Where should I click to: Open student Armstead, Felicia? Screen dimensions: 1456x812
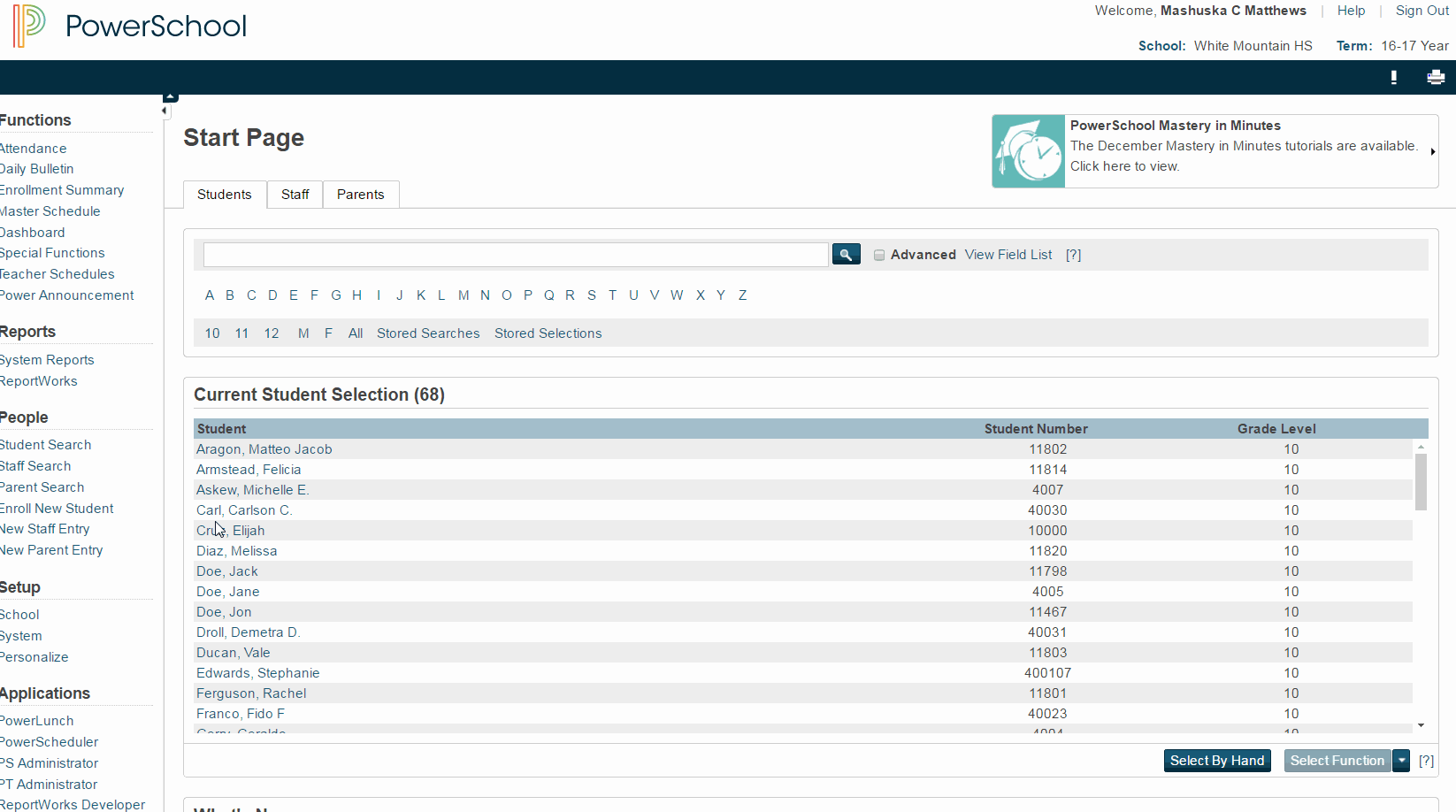coord(249,470)
